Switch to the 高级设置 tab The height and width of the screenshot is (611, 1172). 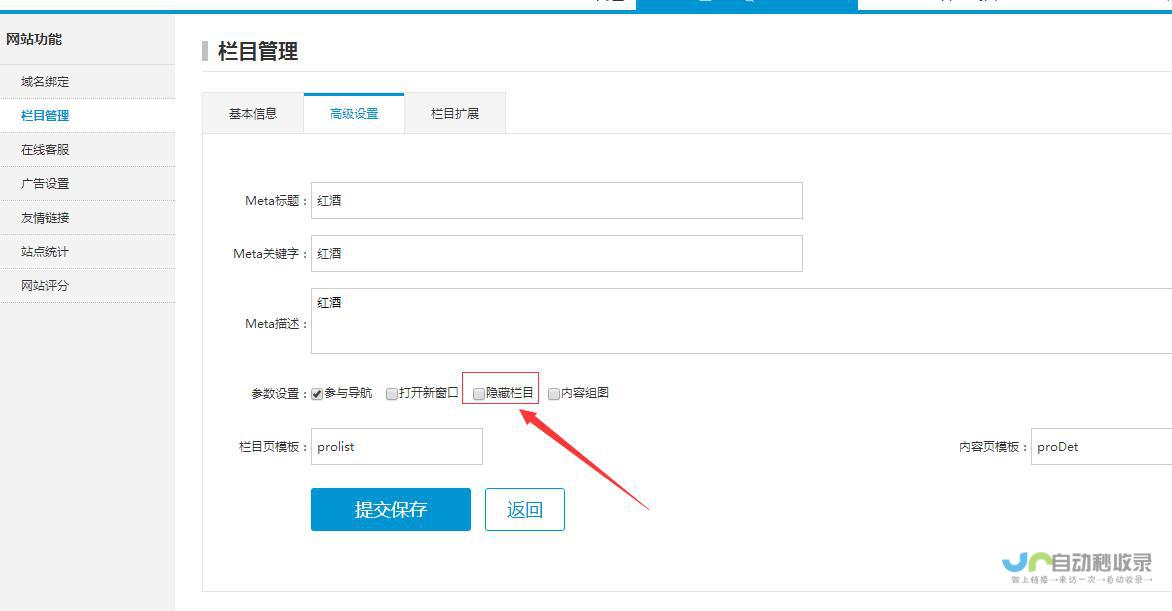point(354,114)
